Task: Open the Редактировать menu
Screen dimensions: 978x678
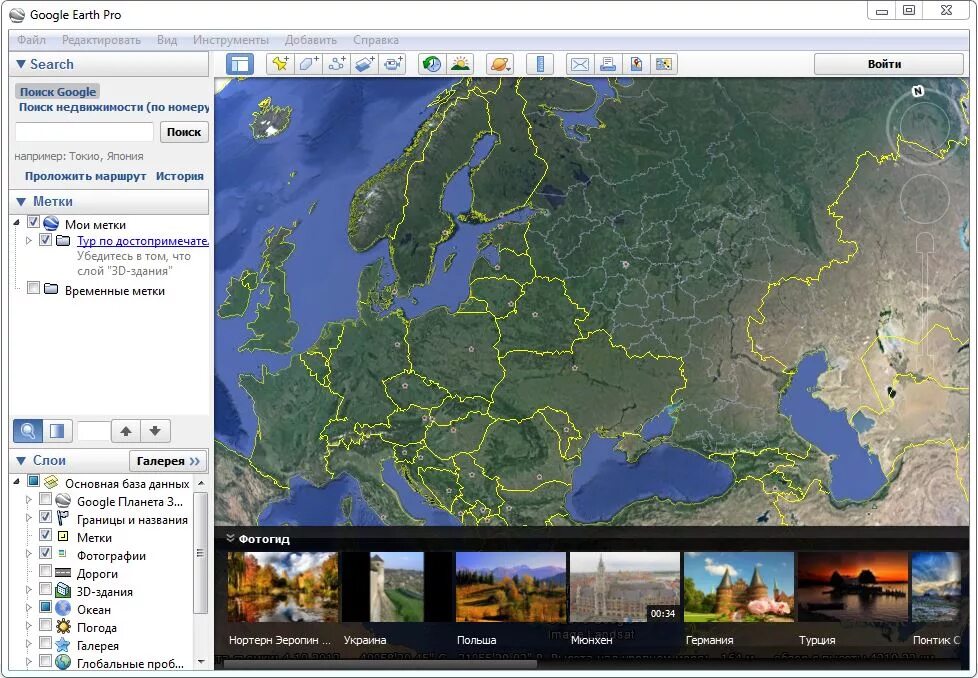Action: coord(101,40)
